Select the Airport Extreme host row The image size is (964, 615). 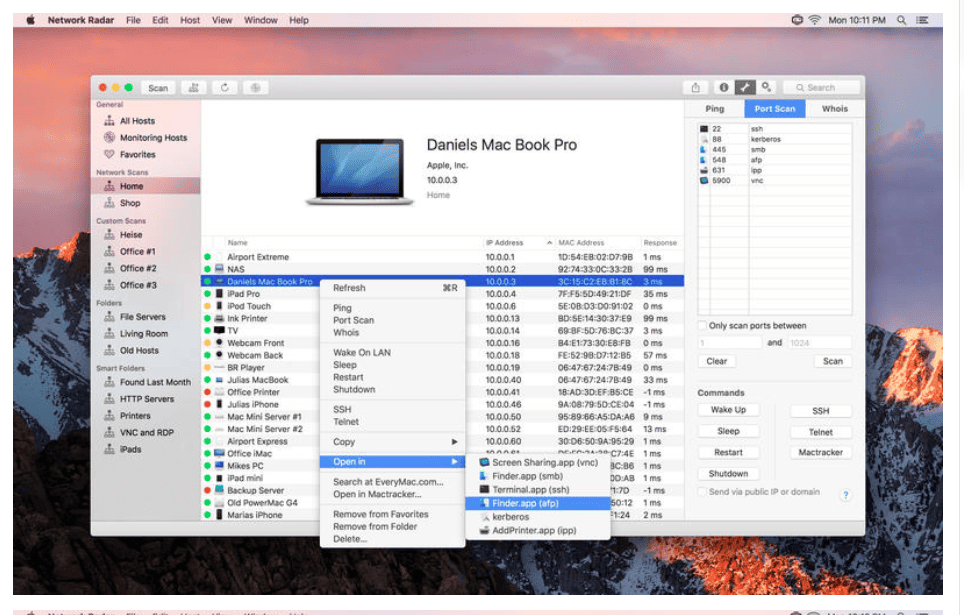click(x=442, y=257)
